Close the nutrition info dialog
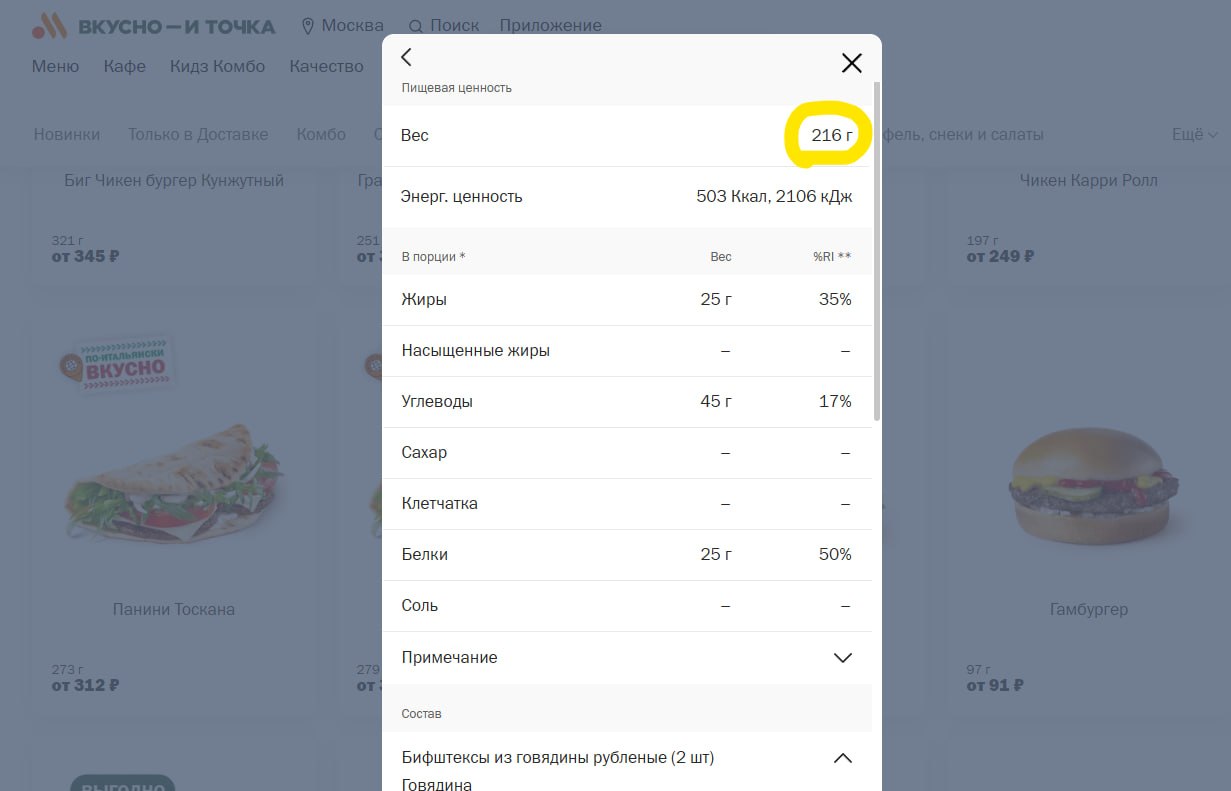This screenshot has height=791, width=1231. point(851,63)
